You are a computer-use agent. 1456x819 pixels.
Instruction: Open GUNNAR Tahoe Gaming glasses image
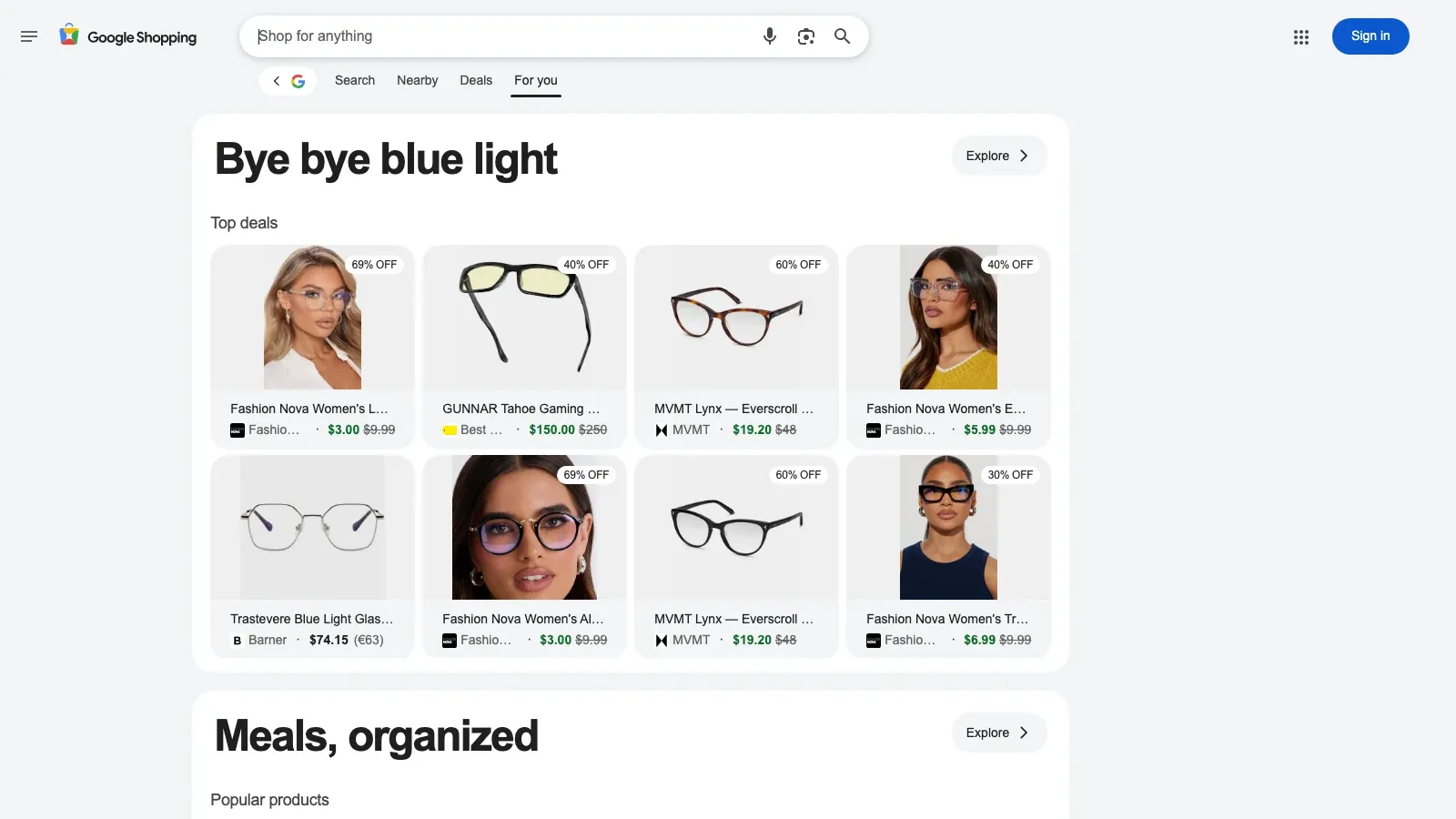click(525, 318)
